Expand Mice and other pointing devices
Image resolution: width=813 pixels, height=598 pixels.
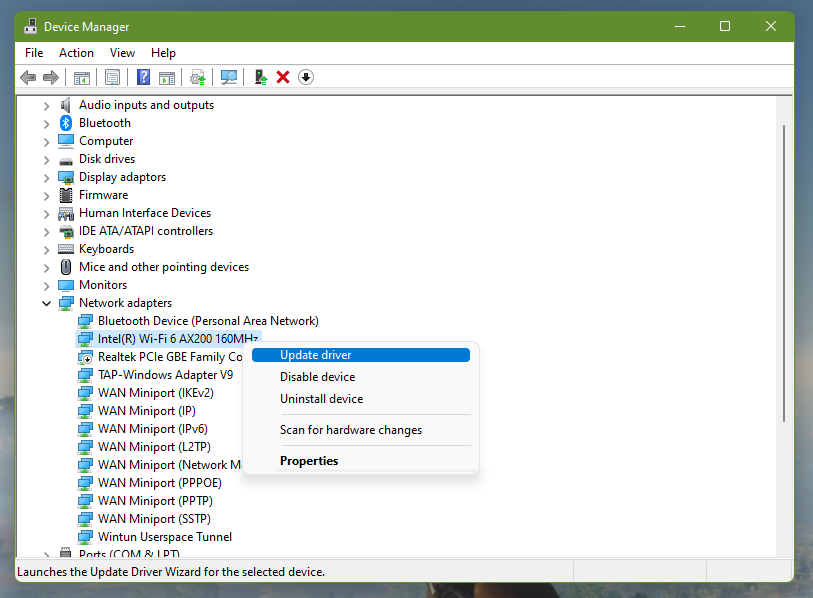coord(47,268)
